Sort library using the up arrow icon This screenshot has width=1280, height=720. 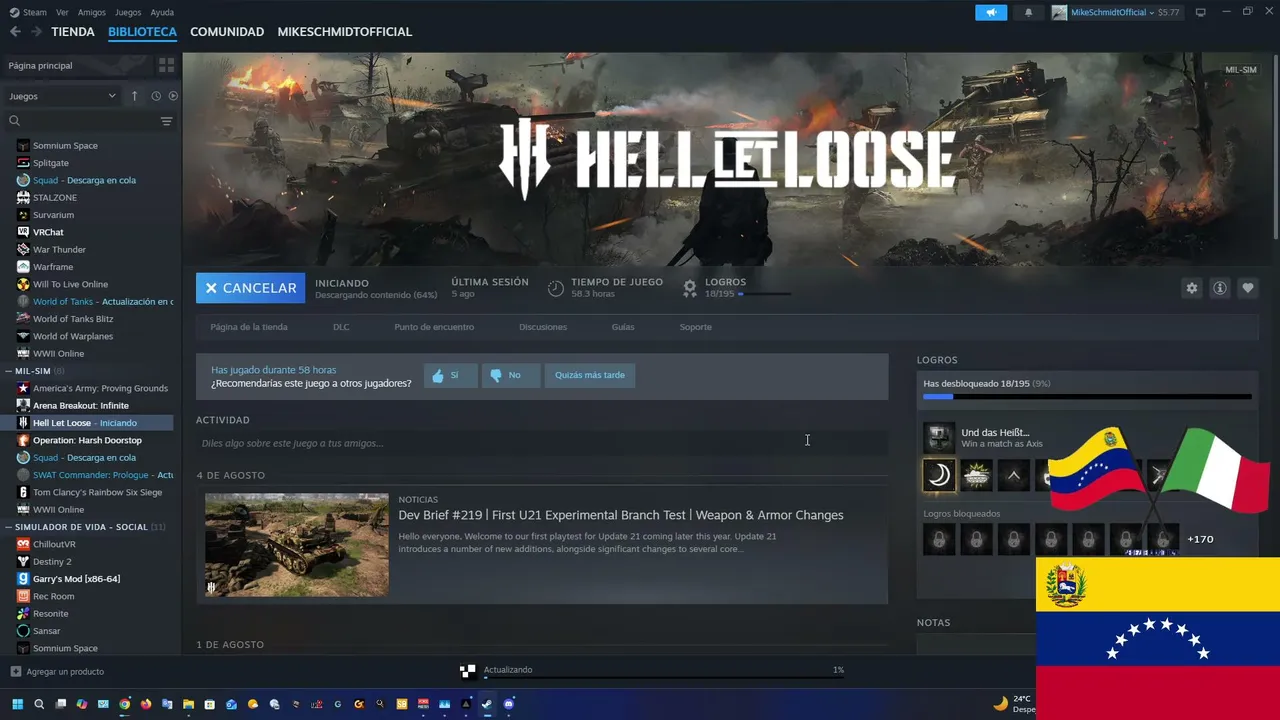(x=135, y=96)
